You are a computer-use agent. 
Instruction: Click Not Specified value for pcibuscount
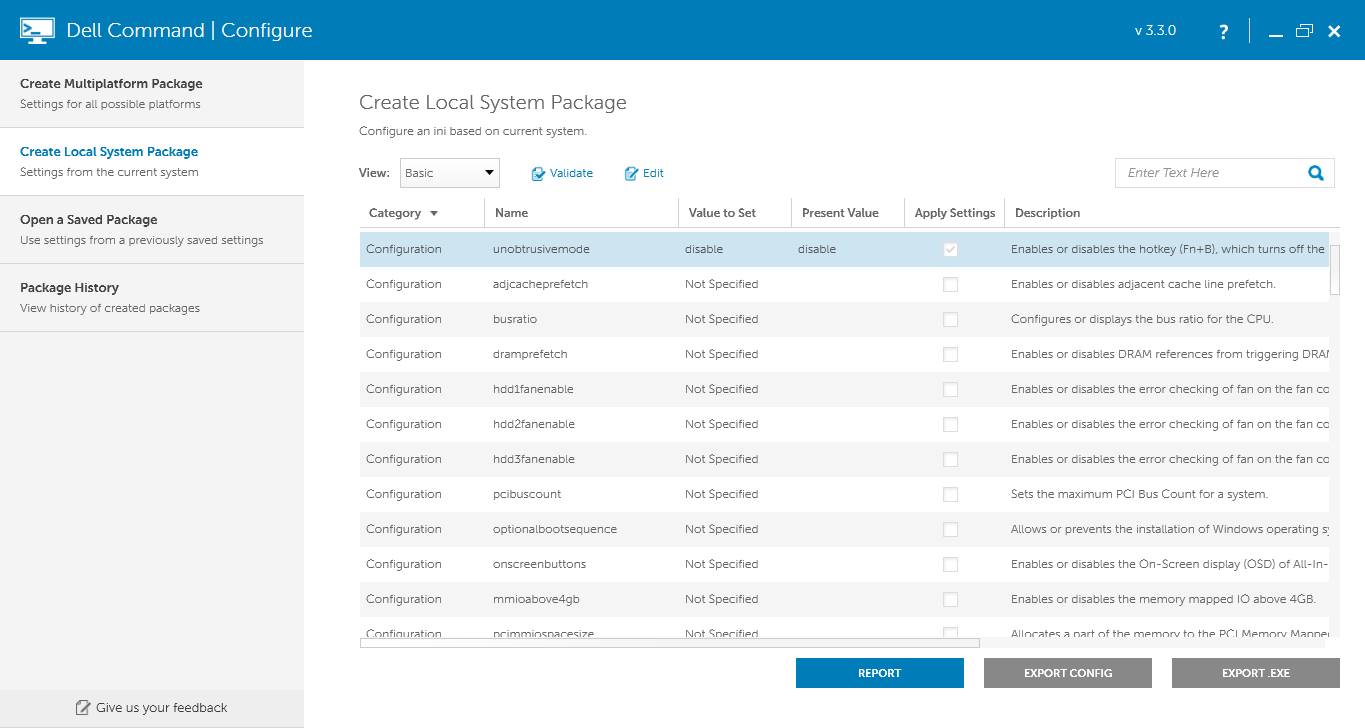722,494
